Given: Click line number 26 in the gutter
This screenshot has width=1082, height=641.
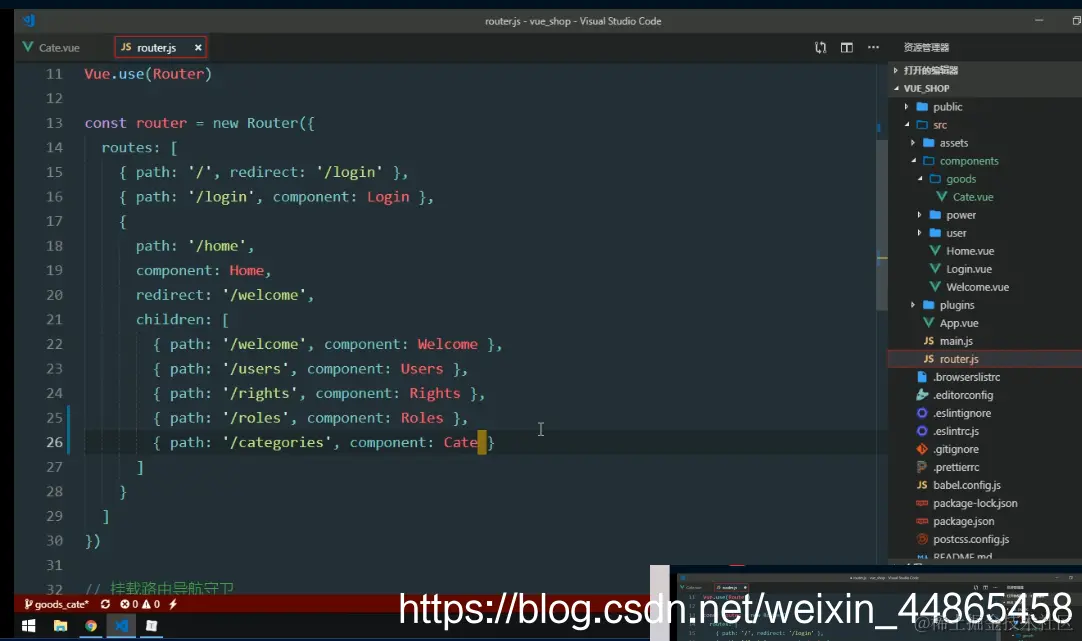Looking at the screenshot, I should 55,442.
